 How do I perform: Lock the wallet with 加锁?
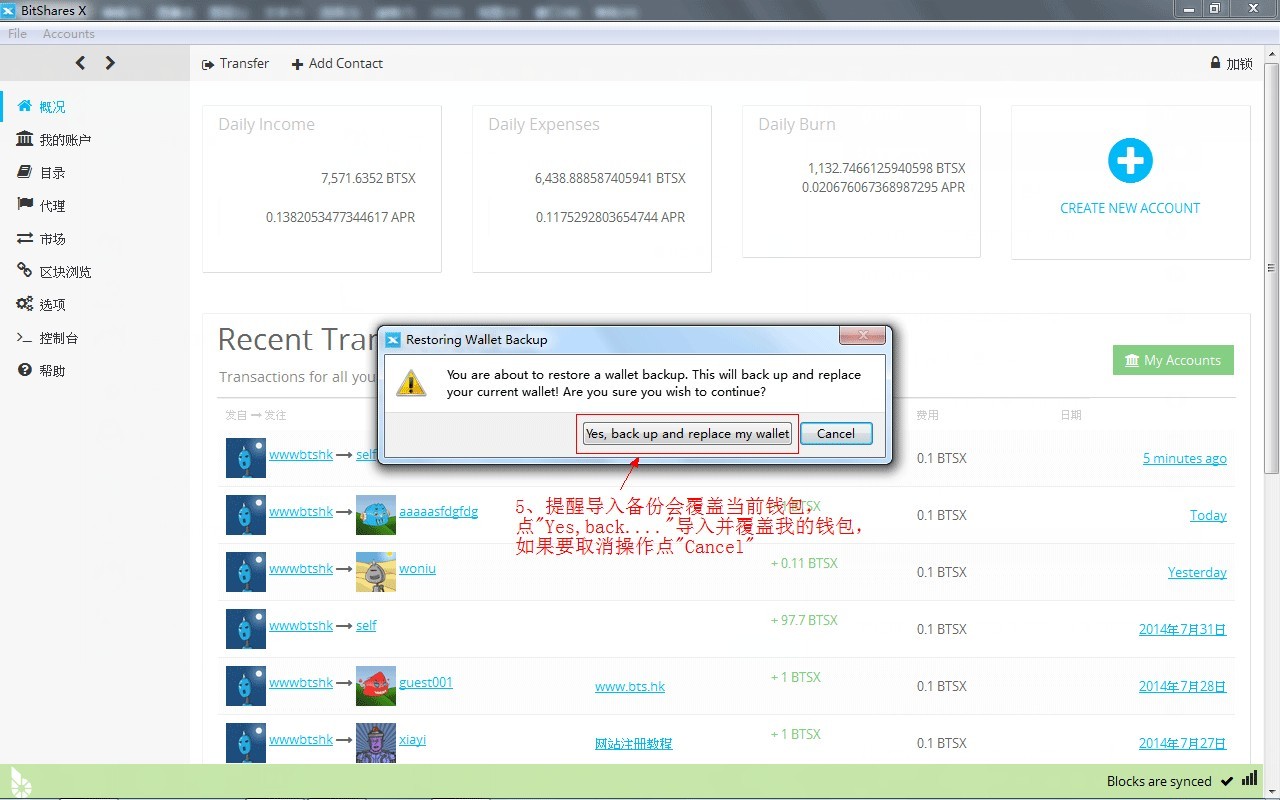tap(1231, 63)
